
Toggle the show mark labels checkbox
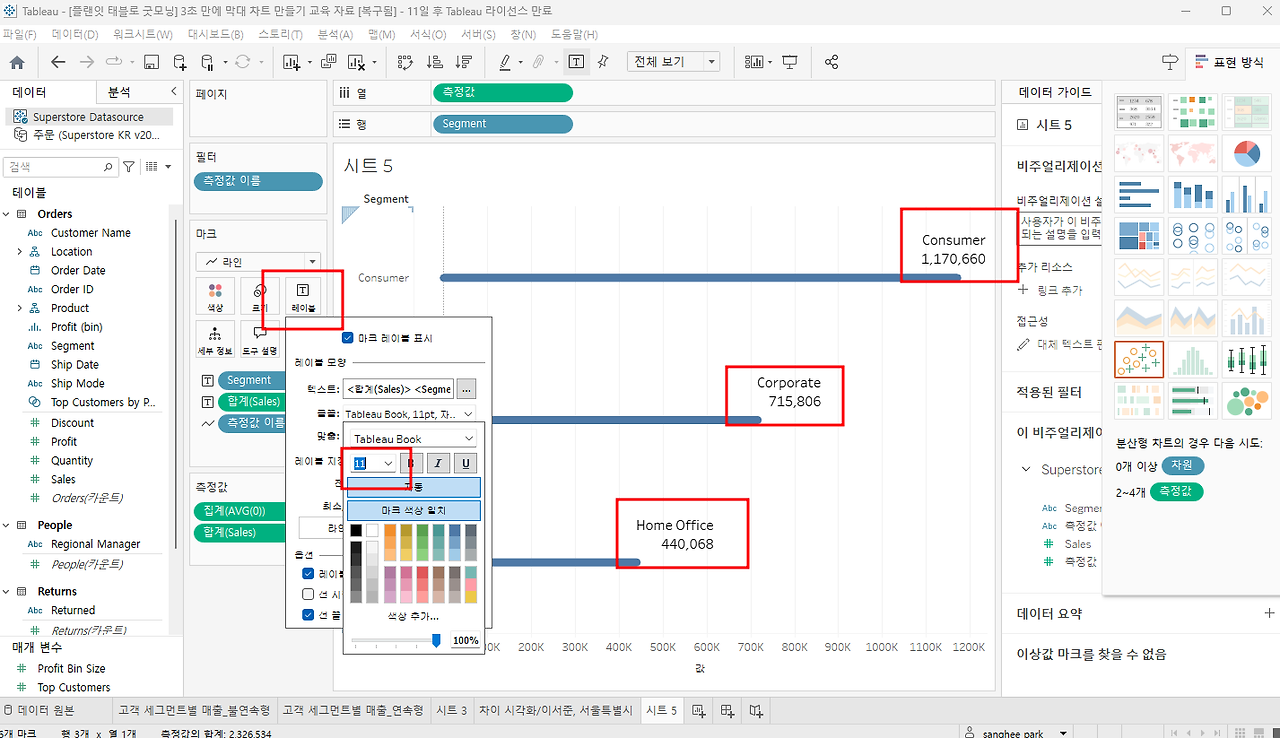(x=348, y=338)
